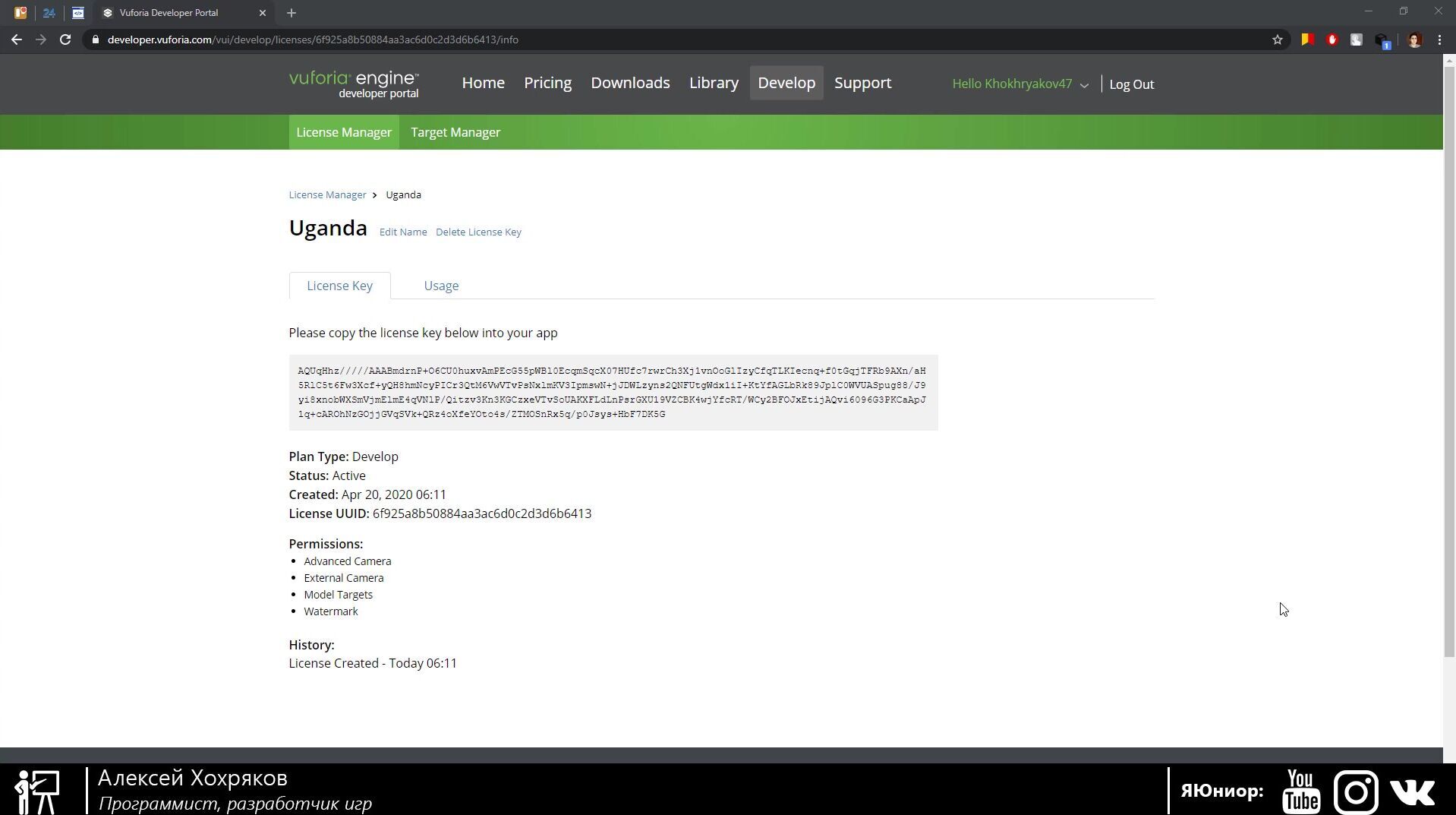Open the Chrome profile avatar

(x=1414, y=40)
